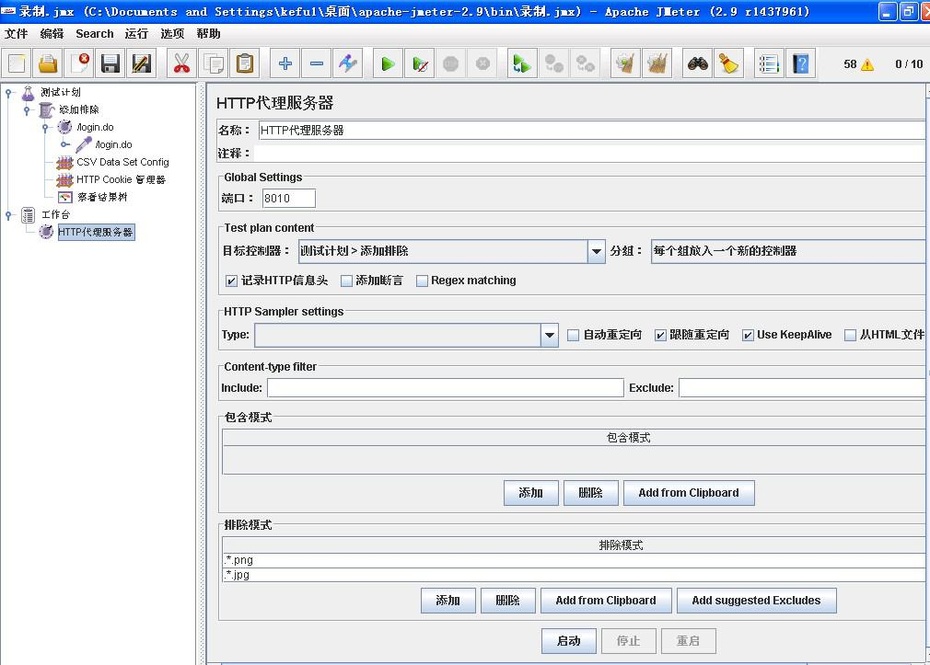Open the 运行 menu
The image size is (930, 665).
point(136,34)
